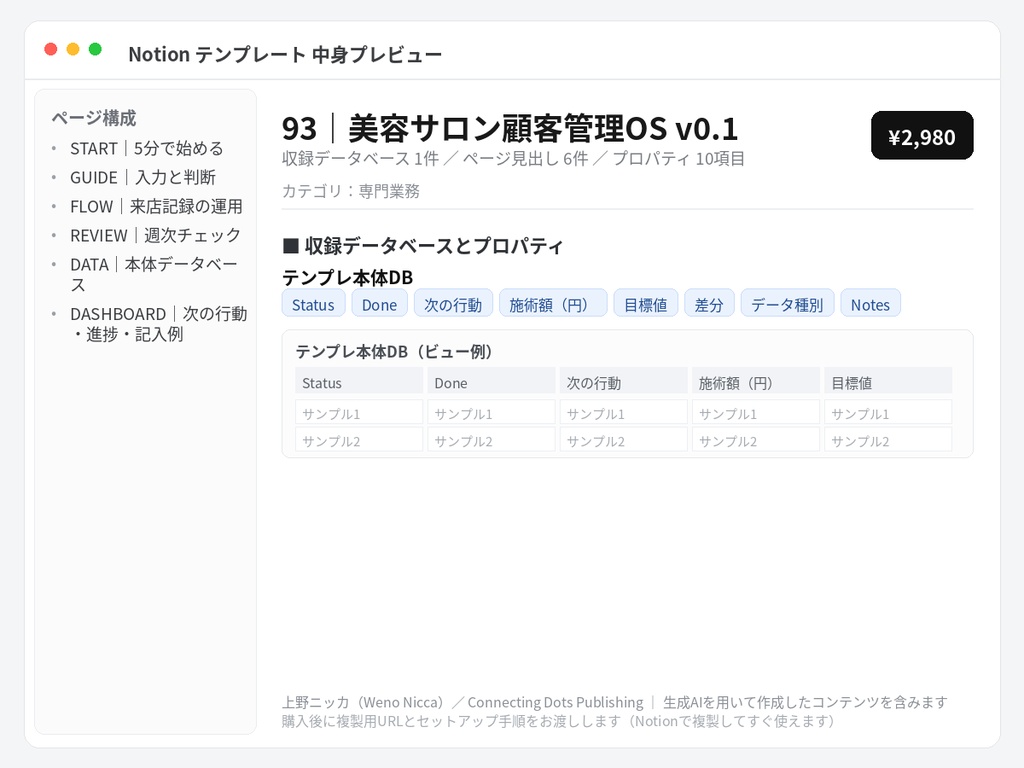
Task: Select the Done property chip
Action: pyautogui.click(x=379, y=304)
